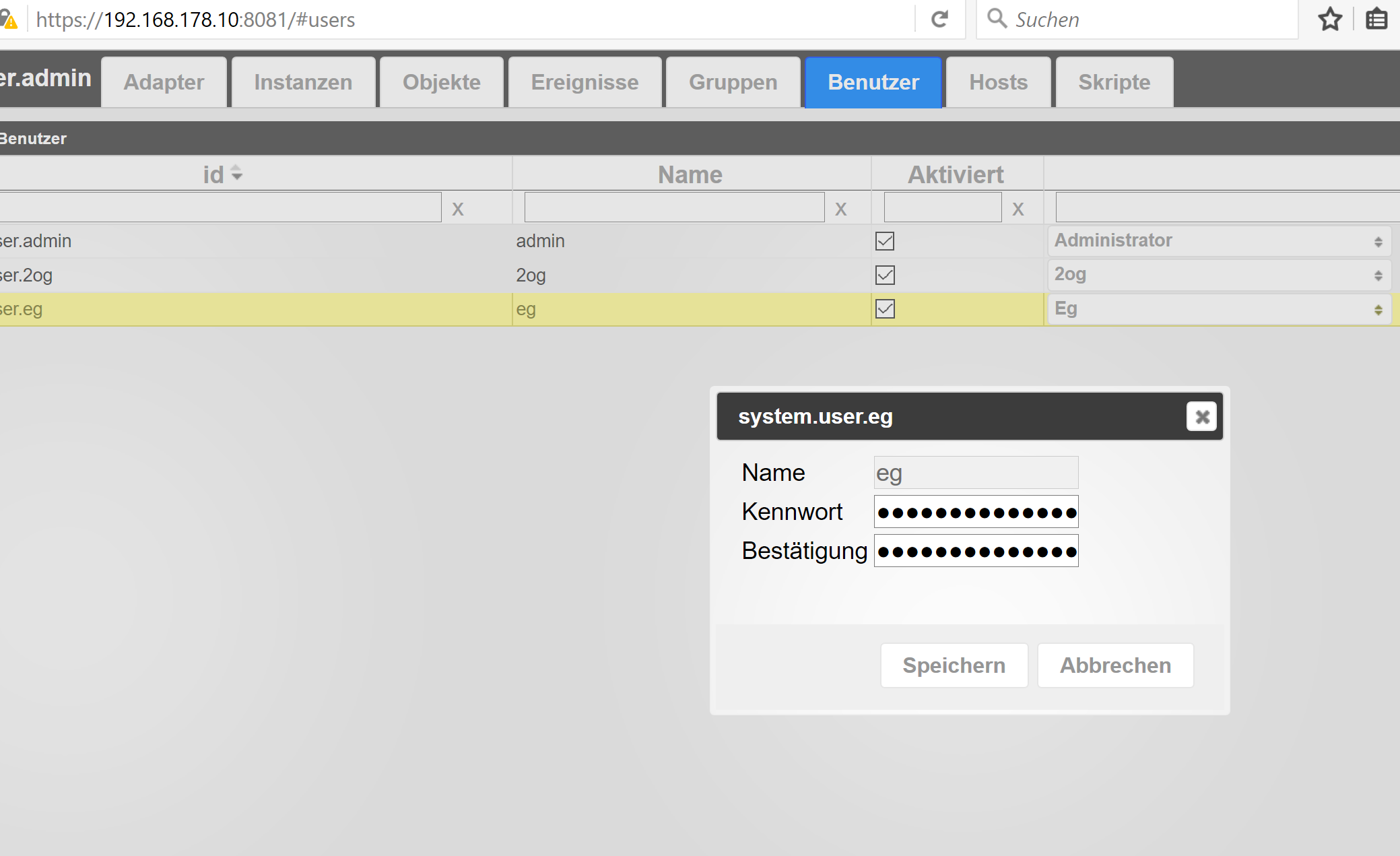The width and height of the screenshot is (1400, 856).
Task: Click the Abbrechen button
Action: click(x=1115, y=665)
